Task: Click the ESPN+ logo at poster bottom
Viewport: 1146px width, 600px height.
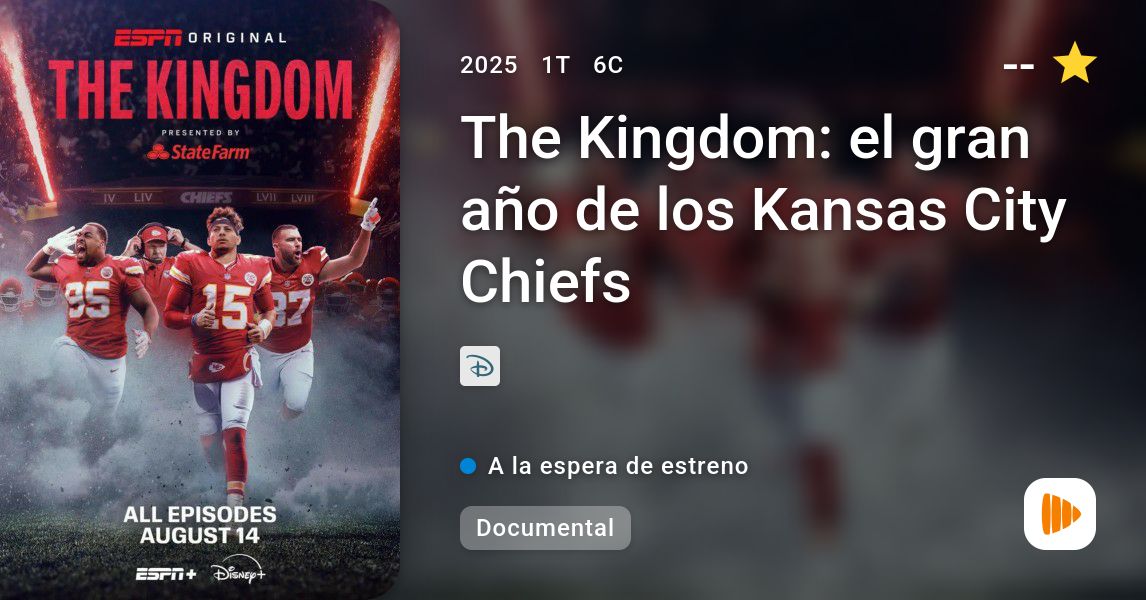Action: tap(167, 574)
